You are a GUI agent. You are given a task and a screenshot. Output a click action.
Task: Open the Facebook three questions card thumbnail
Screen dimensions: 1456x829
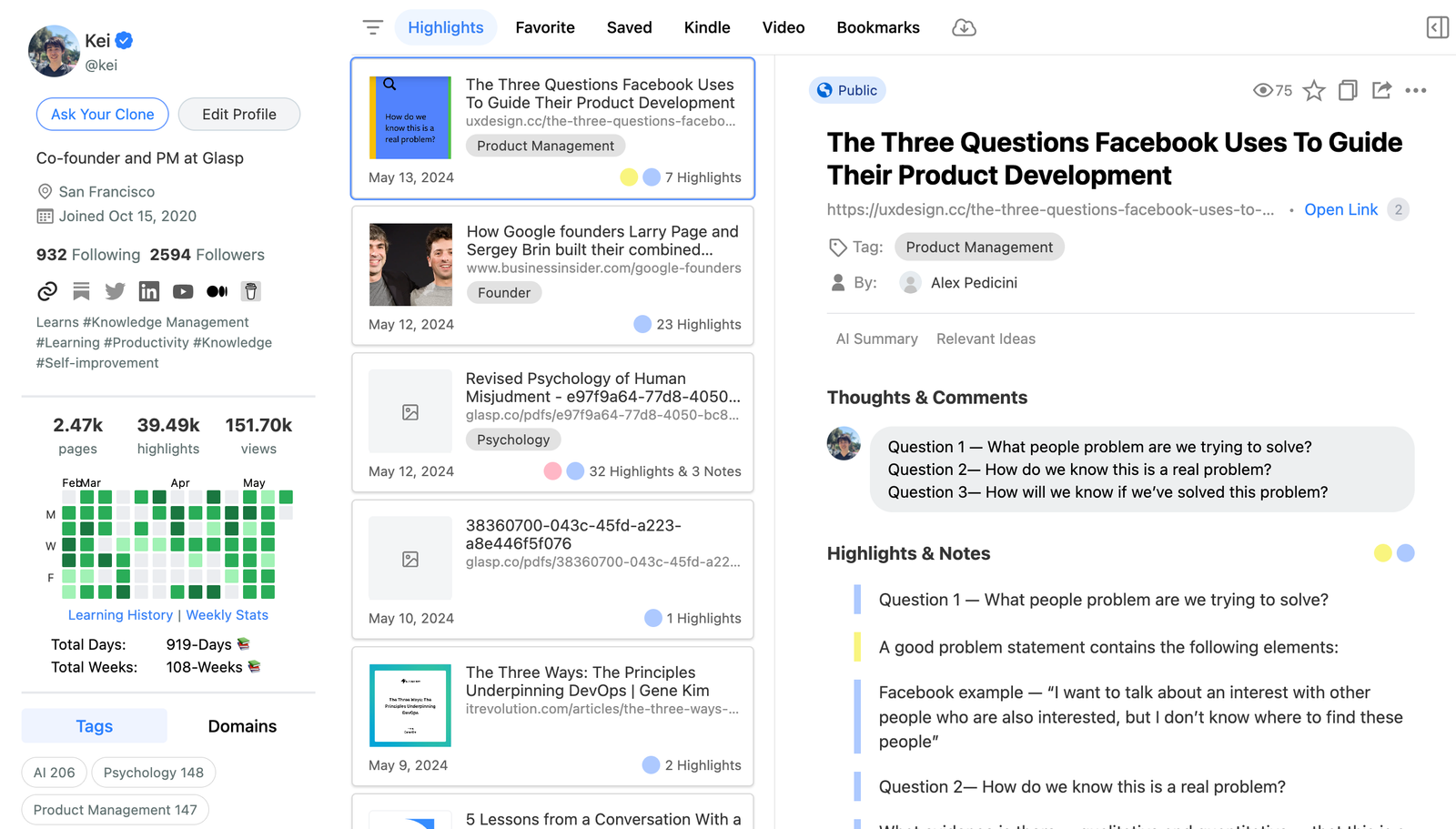click(410, 117)
